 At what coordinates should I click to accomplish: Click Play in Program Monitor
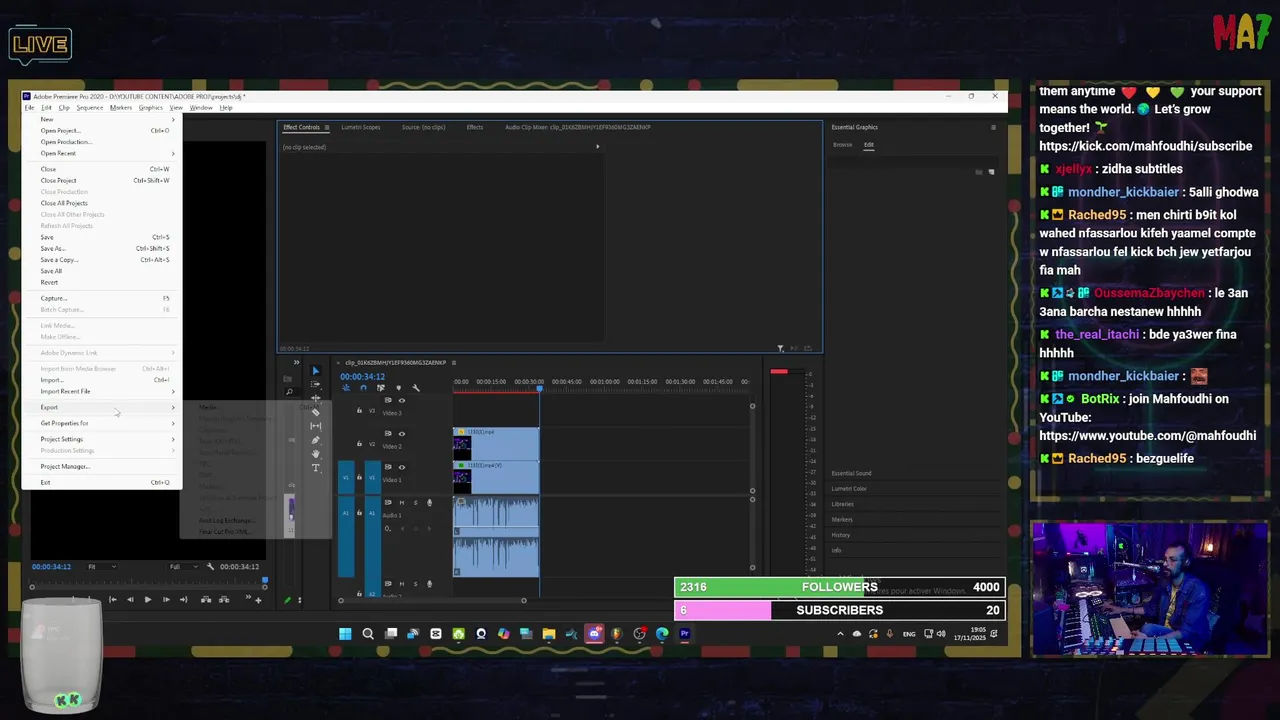[x=147, y=599]
